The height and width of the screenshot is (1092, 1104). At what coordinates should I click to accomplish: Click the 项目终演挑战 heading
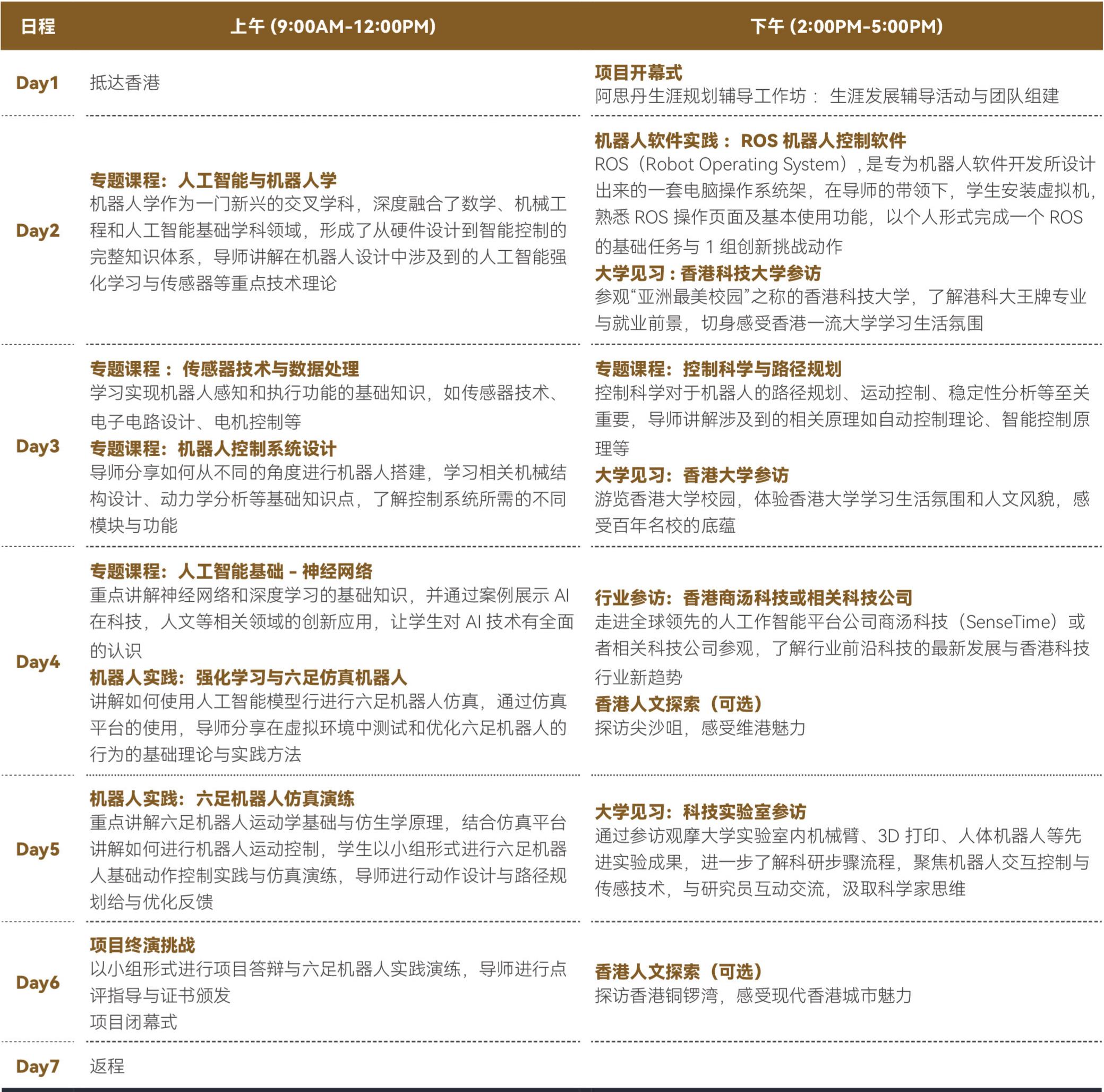click(142, 945)
